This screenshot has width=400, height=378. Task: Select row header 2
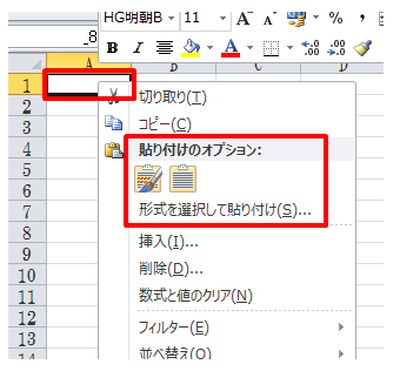click(27, 106)
